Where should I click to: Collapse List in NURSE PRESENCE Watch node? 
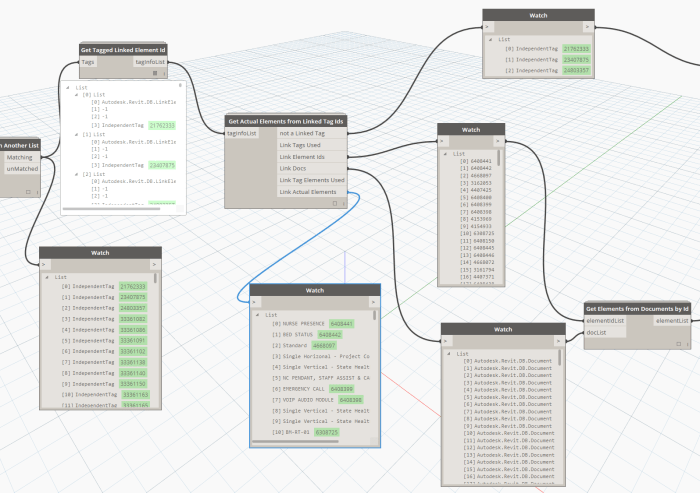tap(258, 314)
